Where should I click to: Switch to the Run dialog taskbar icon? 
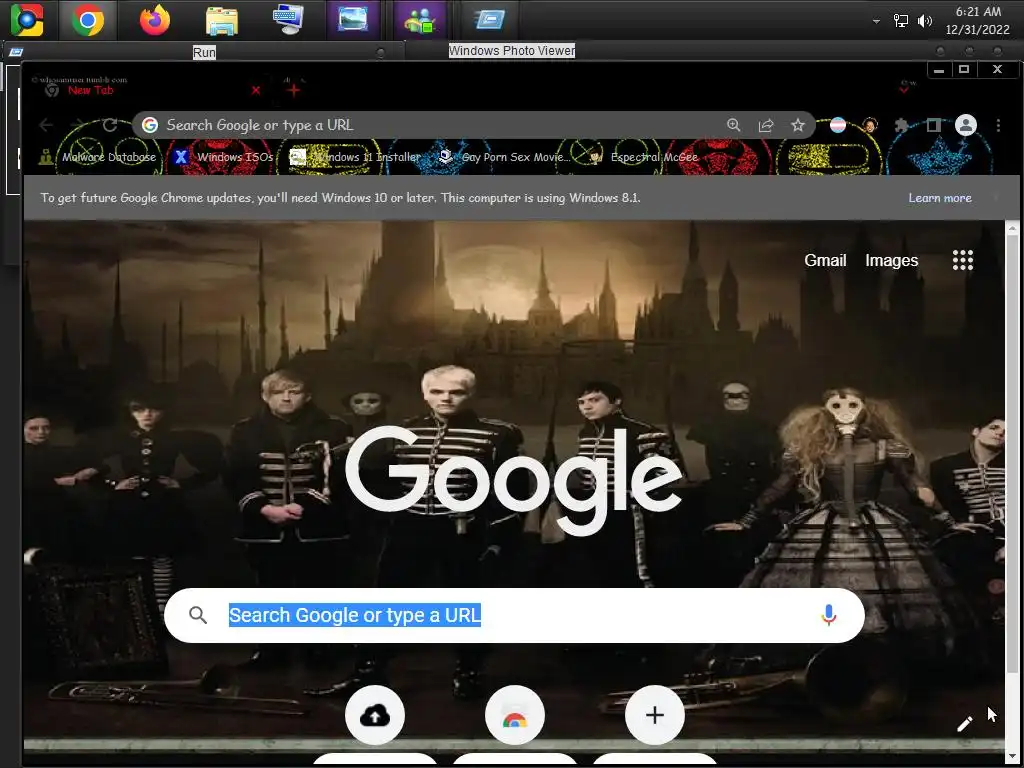click(x=488, y=20)
